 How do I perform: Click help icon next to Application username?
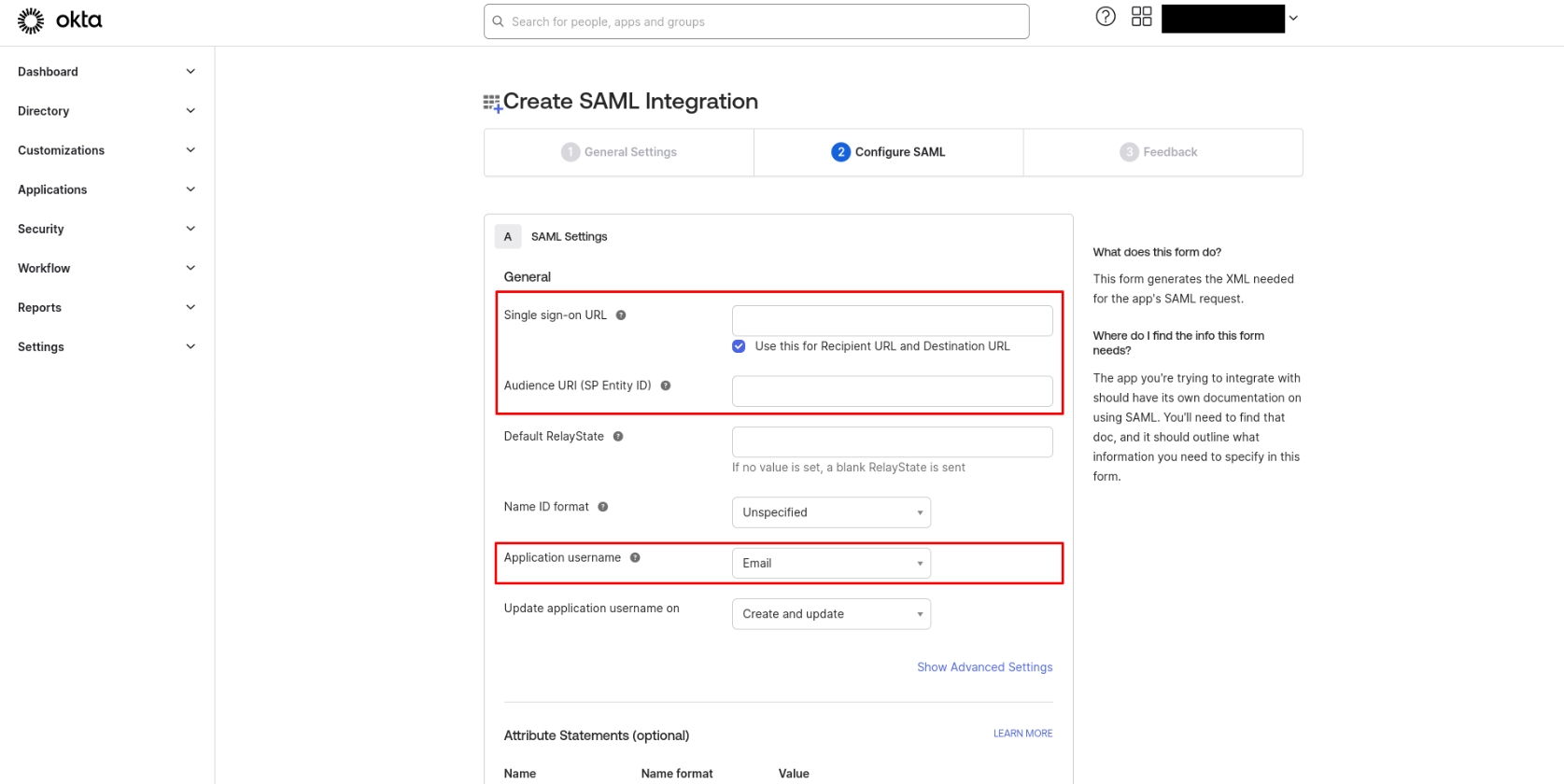click(635, 558)
